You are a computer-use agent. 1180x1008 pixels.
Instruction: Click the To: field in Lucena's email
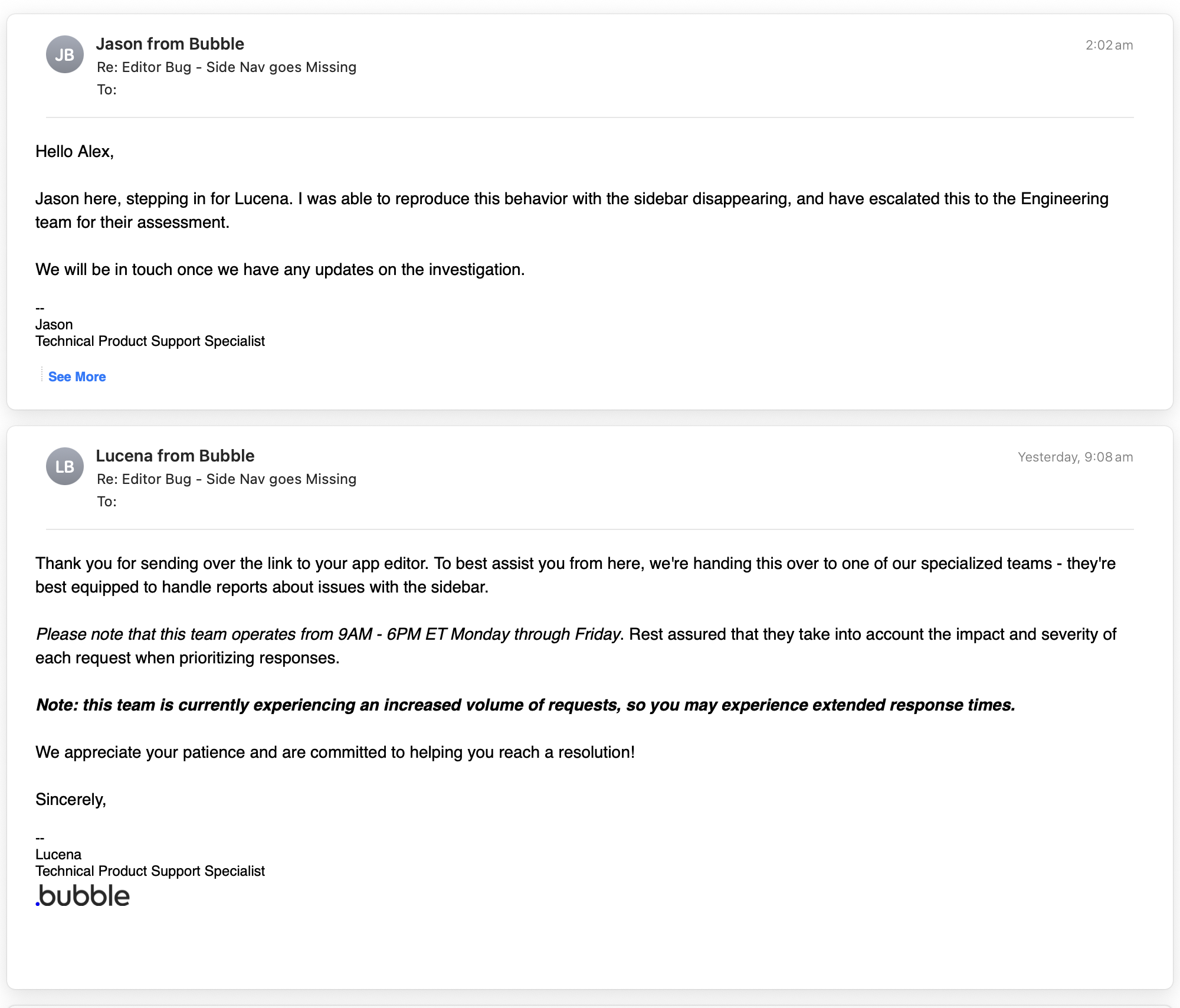point(107,502)
